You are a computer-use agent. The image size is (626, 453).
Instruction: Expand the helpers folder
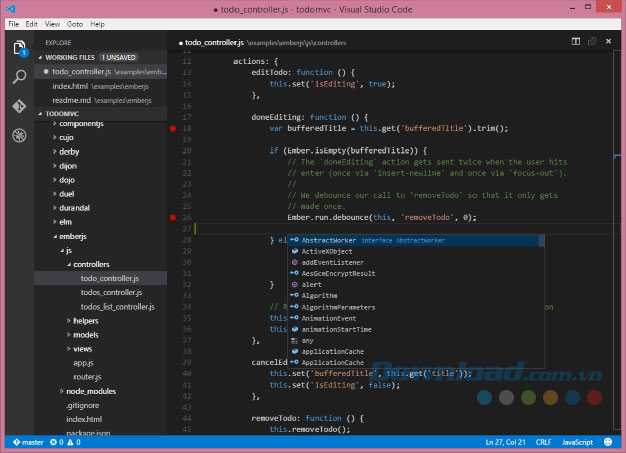(85, 320)
